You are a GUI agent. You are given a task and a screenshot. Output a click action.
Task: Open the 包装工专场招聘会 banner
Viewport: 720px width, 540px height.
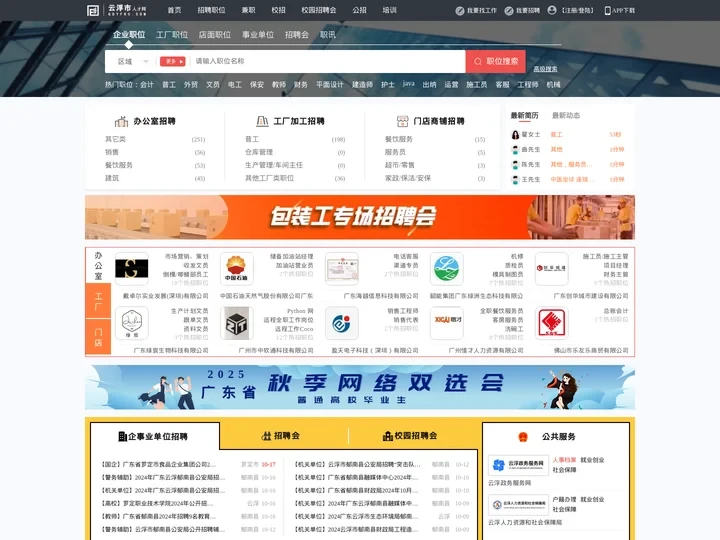[360, 217]
